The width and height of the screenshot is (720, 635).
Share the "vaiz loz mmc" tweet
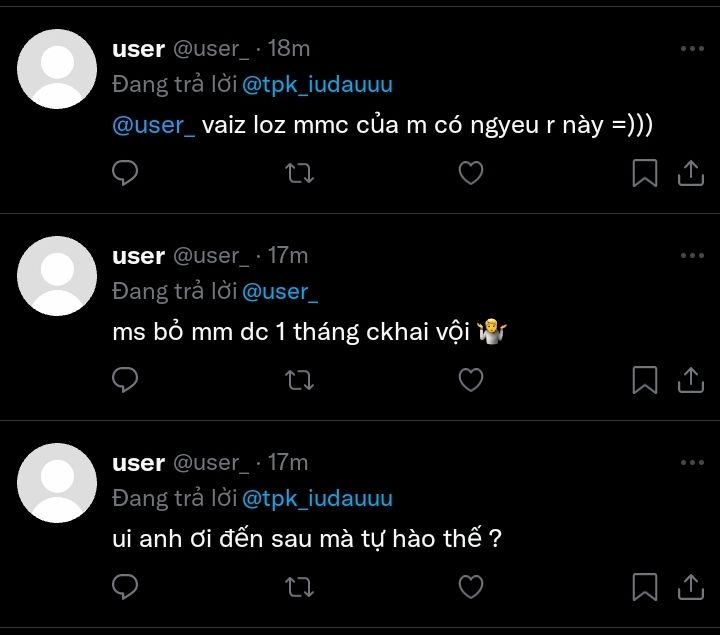pos(691,173)
